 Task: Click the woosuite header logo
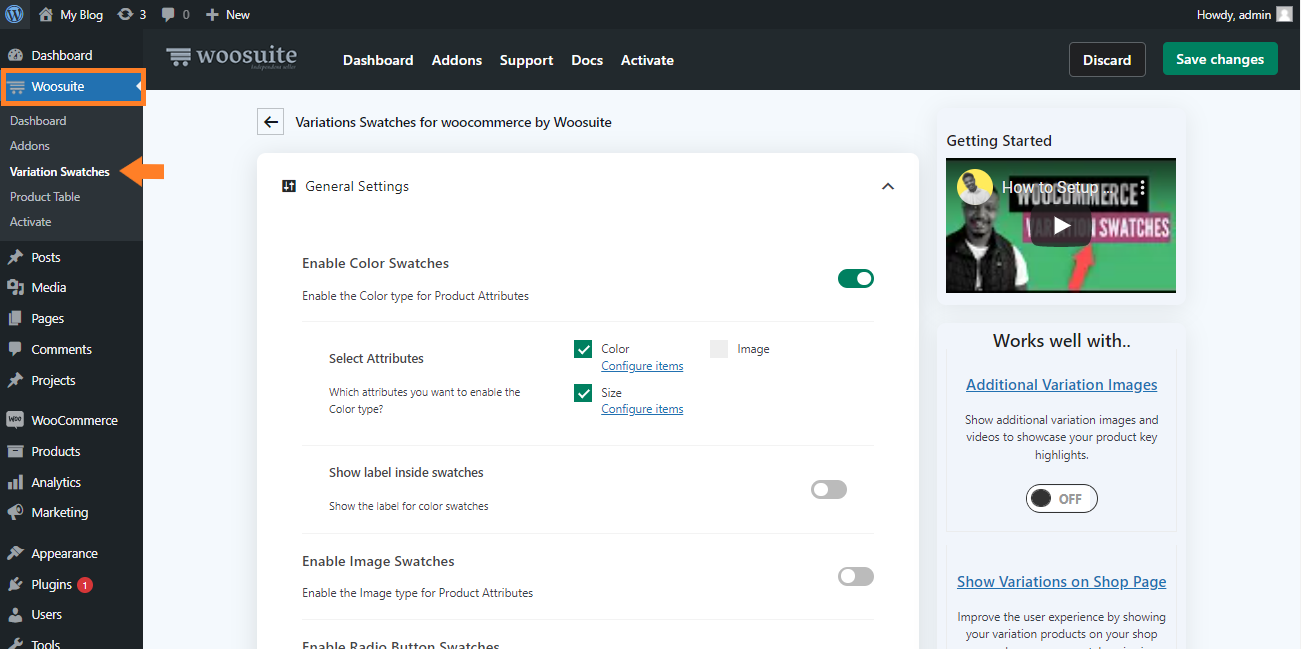[231, 57]
